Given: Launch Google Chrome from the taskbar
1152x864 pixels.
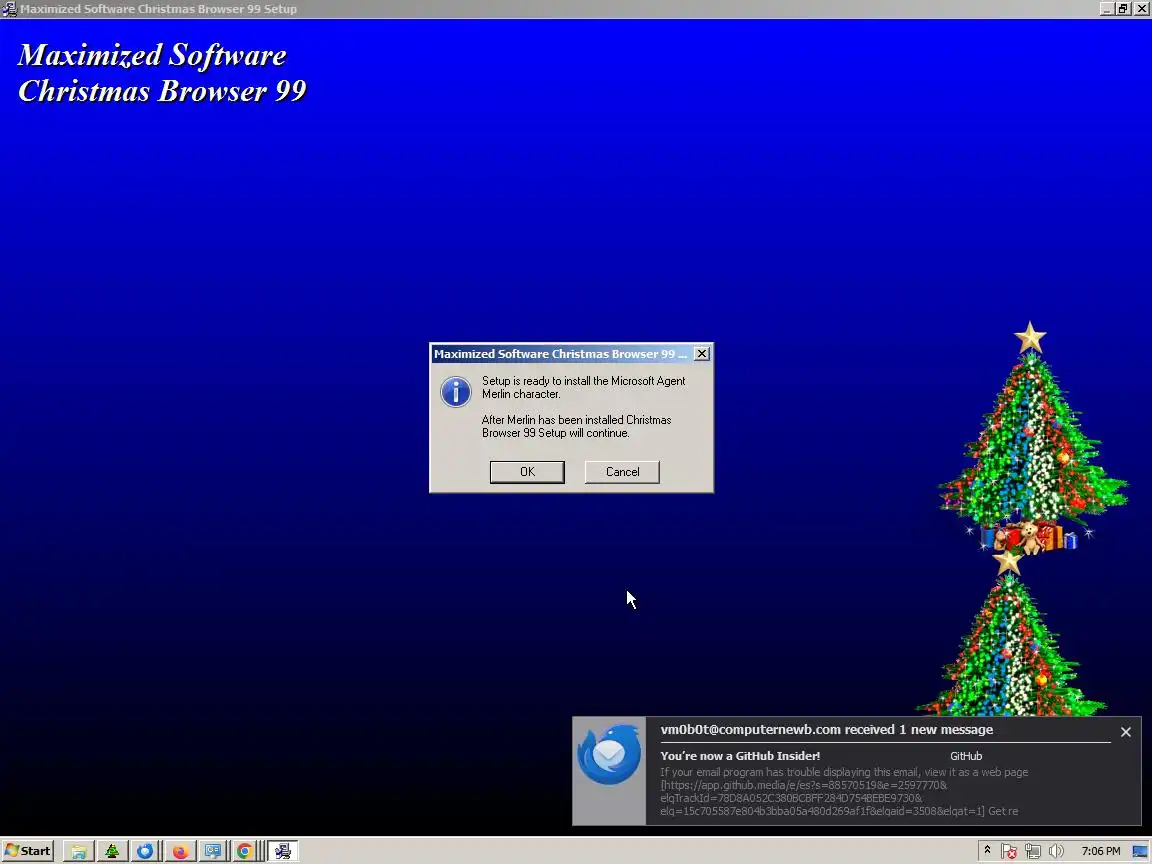Looking at the screenshot, I should 245,851.
